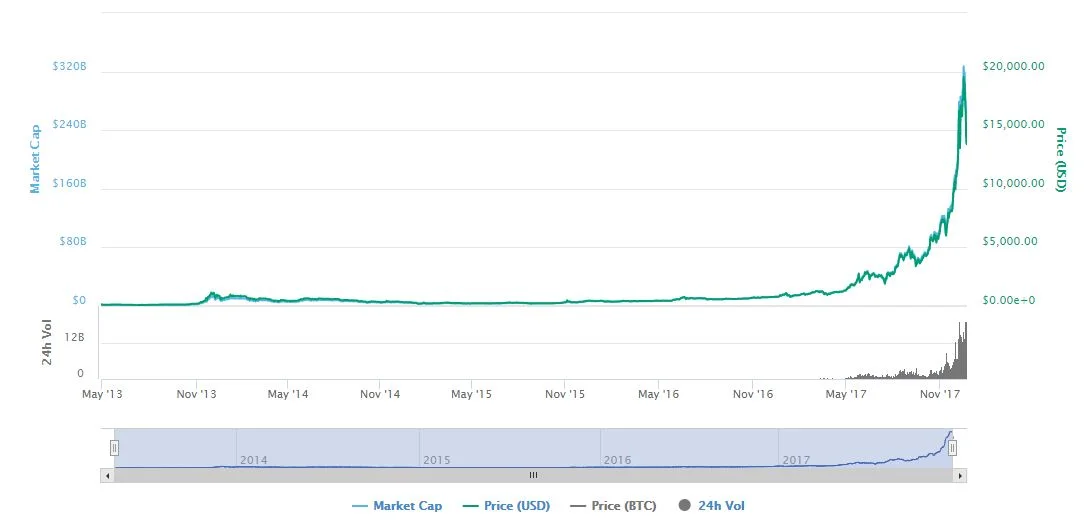Click the $160B market cap axis label
Viewport: 1091px width, 524px height.
point(70,184)
